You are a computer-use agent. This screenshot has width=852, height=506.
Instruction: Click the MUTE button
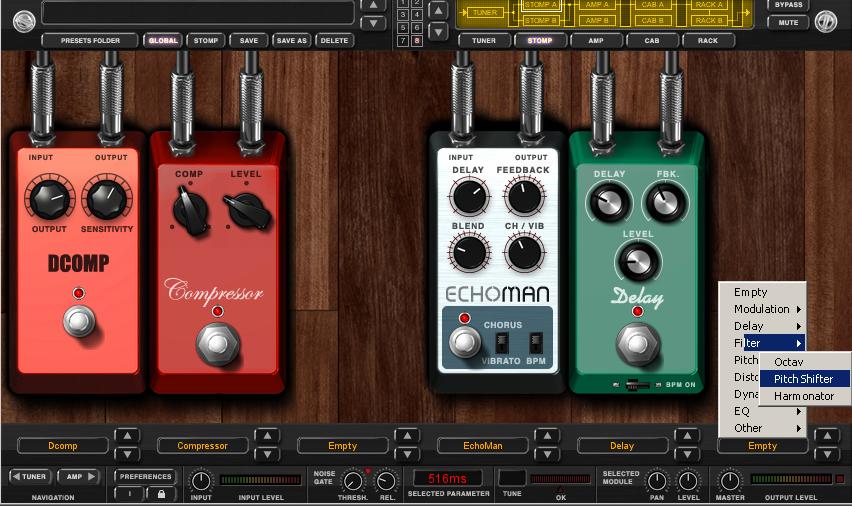(x=788, y=23)
